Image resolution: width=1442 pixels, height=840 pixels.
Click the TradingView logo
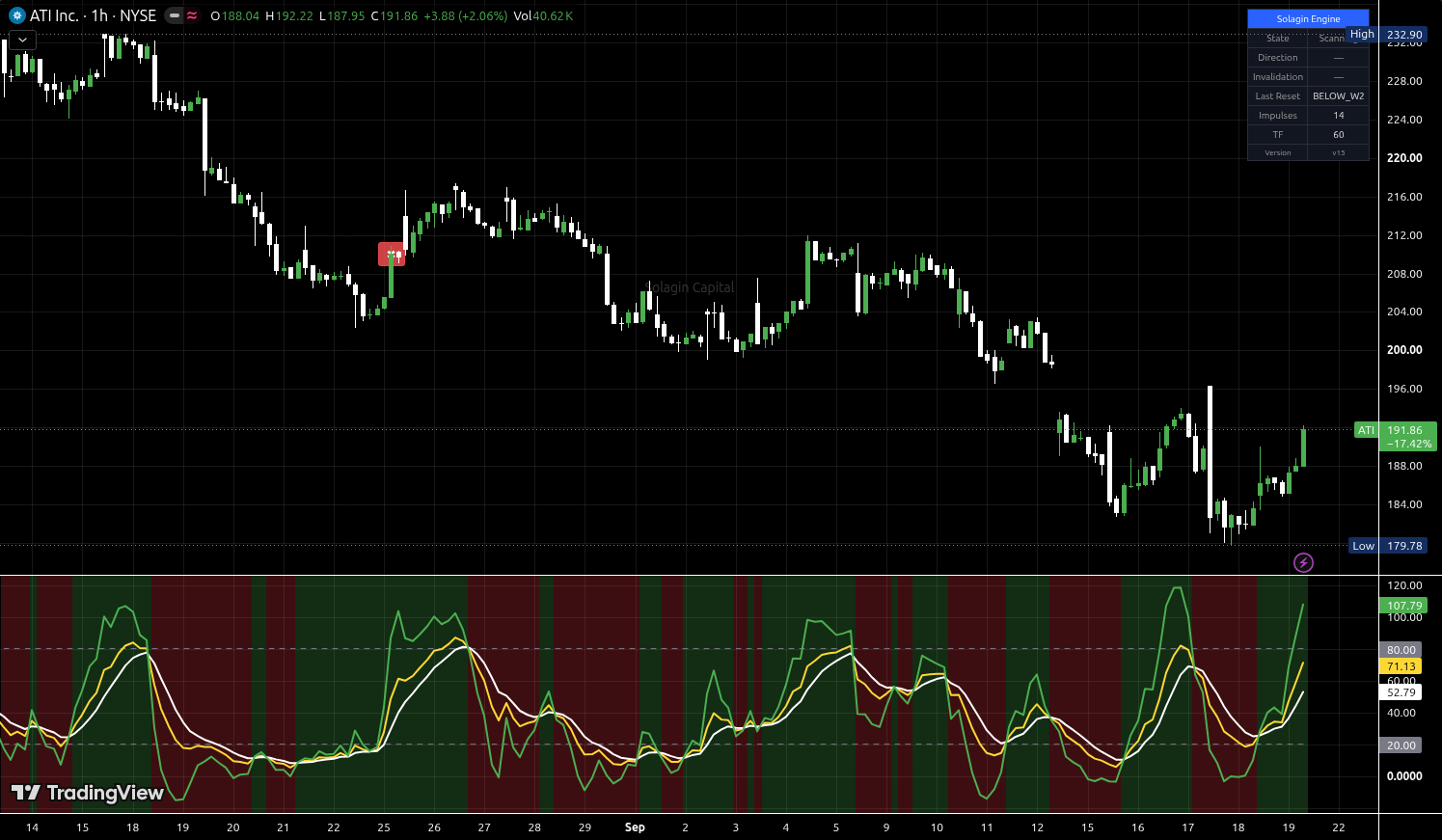pos(87,793)
